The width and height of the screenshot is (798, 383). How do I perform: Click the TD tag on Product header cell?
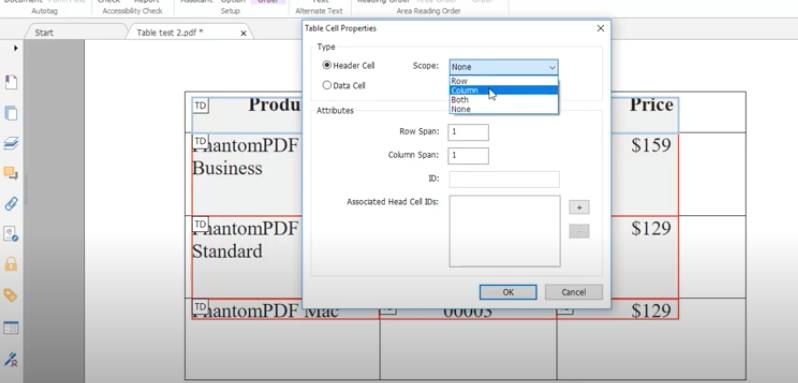[201, 105]
